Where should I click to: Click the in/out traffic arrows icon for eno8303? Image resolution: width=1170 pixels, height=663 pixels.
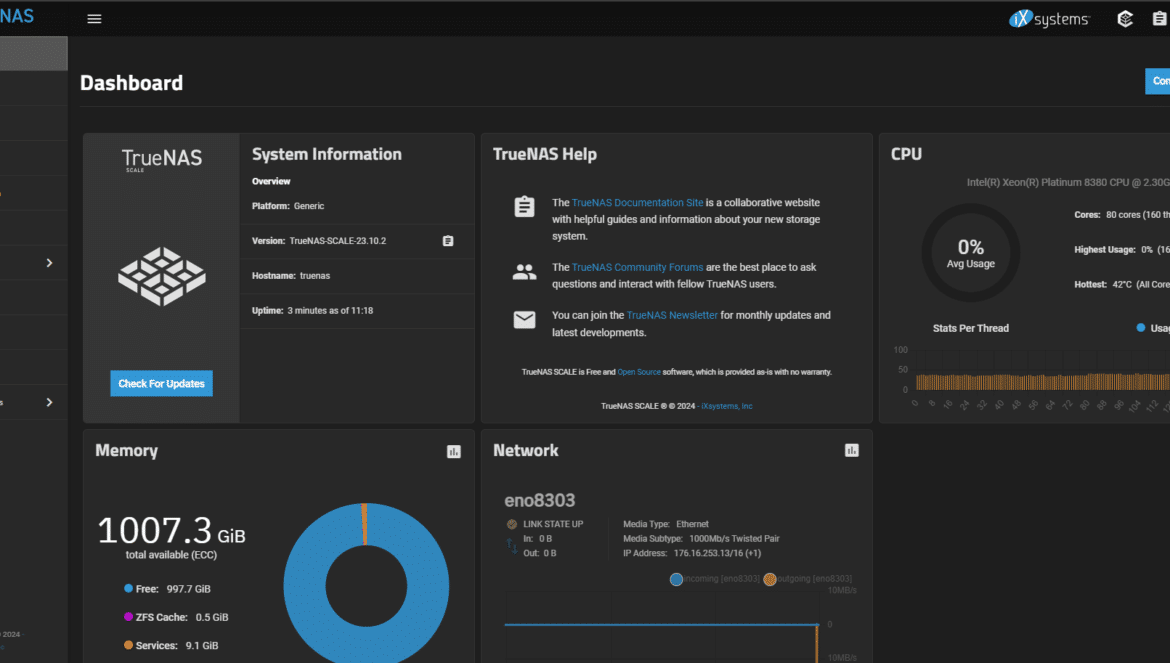click(512, 546)
